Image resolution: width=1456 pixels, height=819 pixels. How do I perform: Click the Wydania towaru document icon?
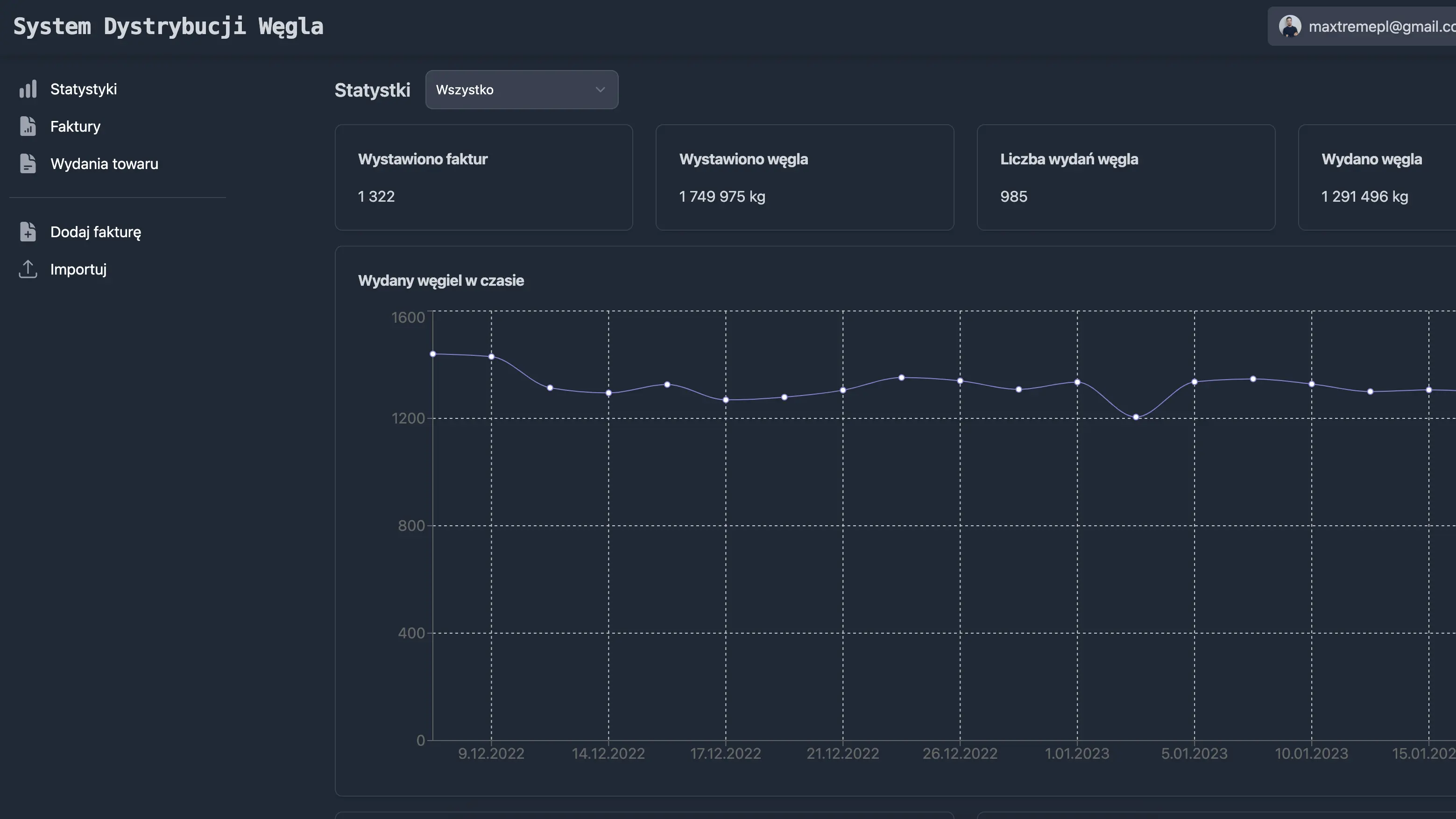[x=28, y=163]
